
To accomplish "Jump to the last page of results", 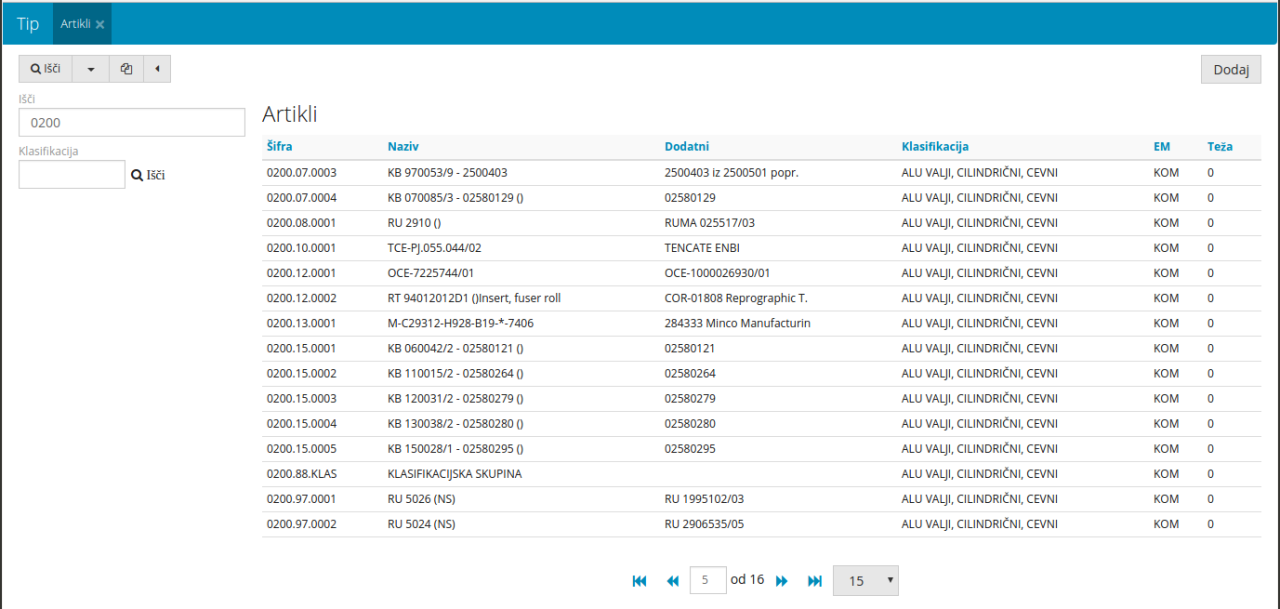I will [815, 581].
